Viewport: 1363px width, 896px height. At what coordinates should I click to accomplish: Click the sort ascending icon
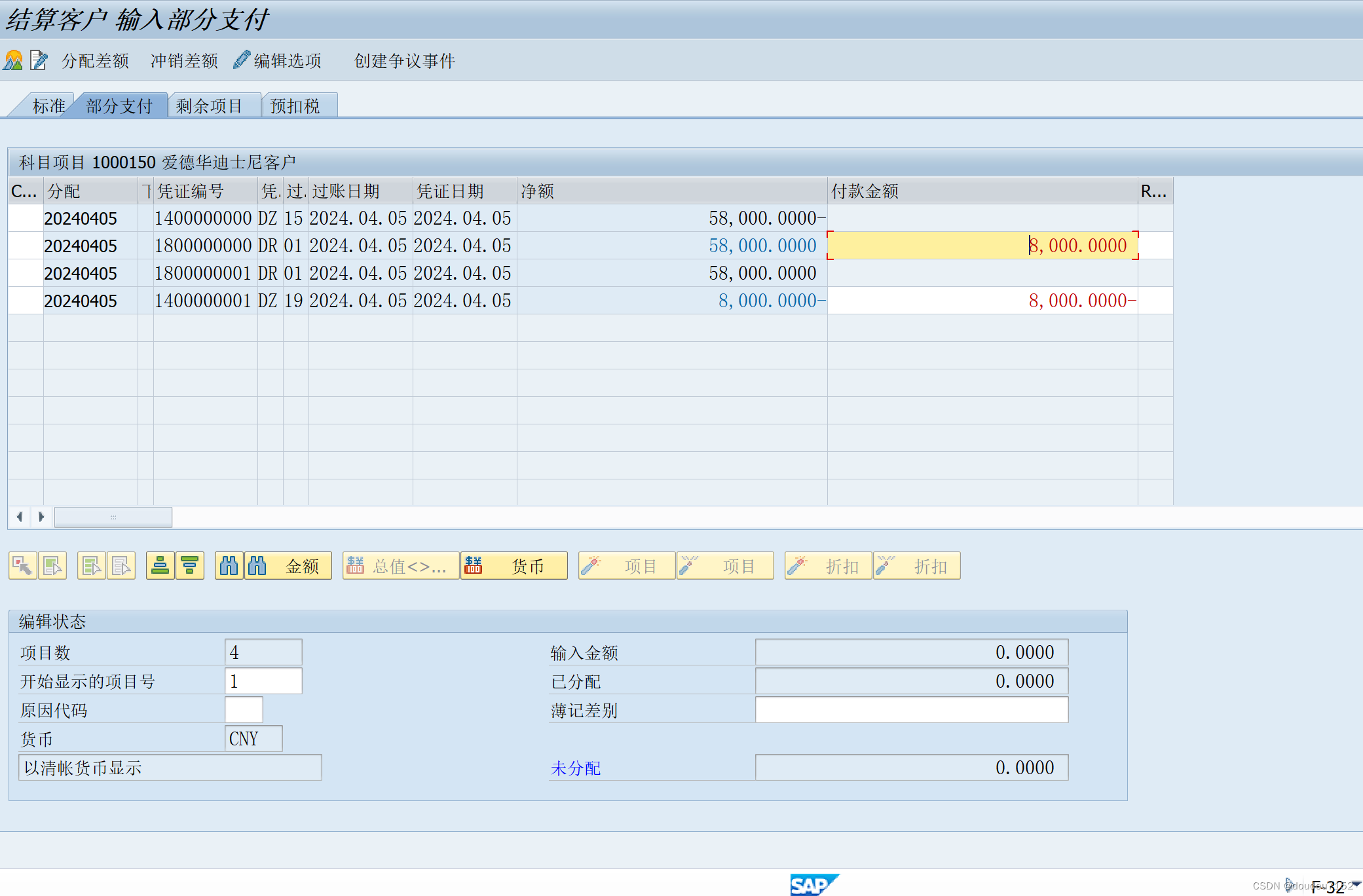[x=160, y=566]
